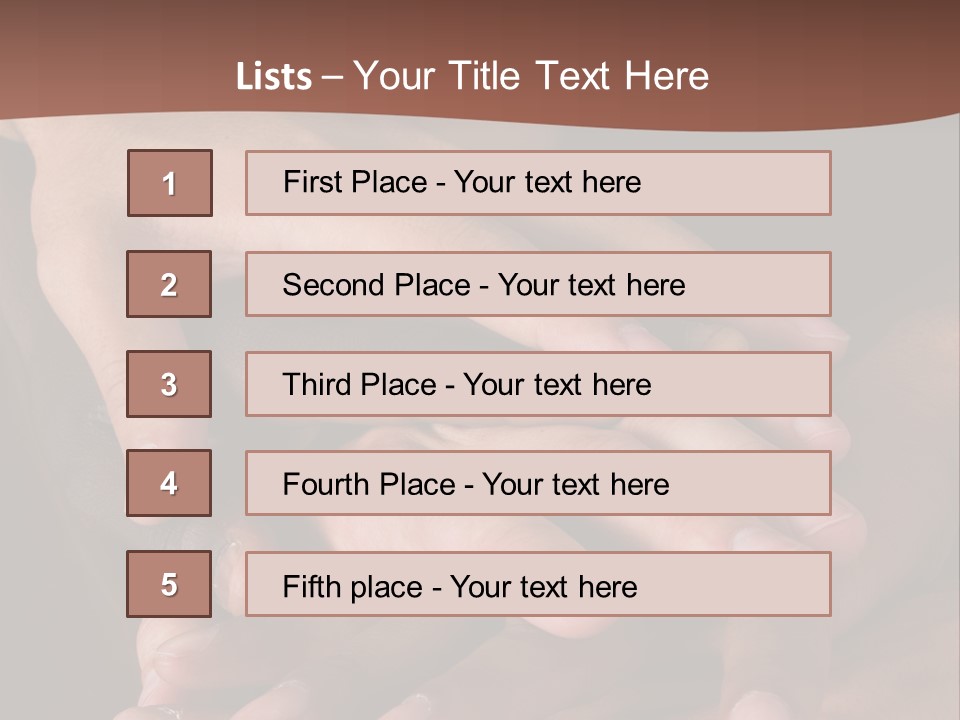Click 'Your text here' in First Place row
This screenshot has height=720, width=960.
click(547, 182)
